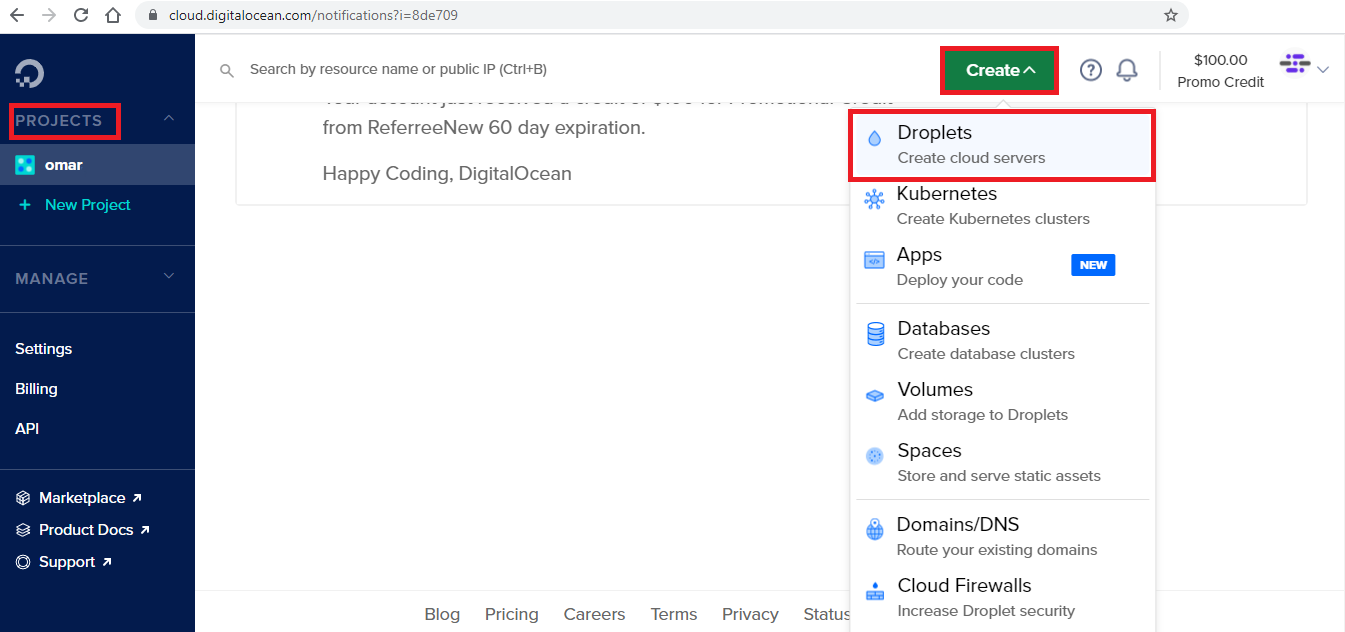Open the browser home page icon

pos(113,15)
